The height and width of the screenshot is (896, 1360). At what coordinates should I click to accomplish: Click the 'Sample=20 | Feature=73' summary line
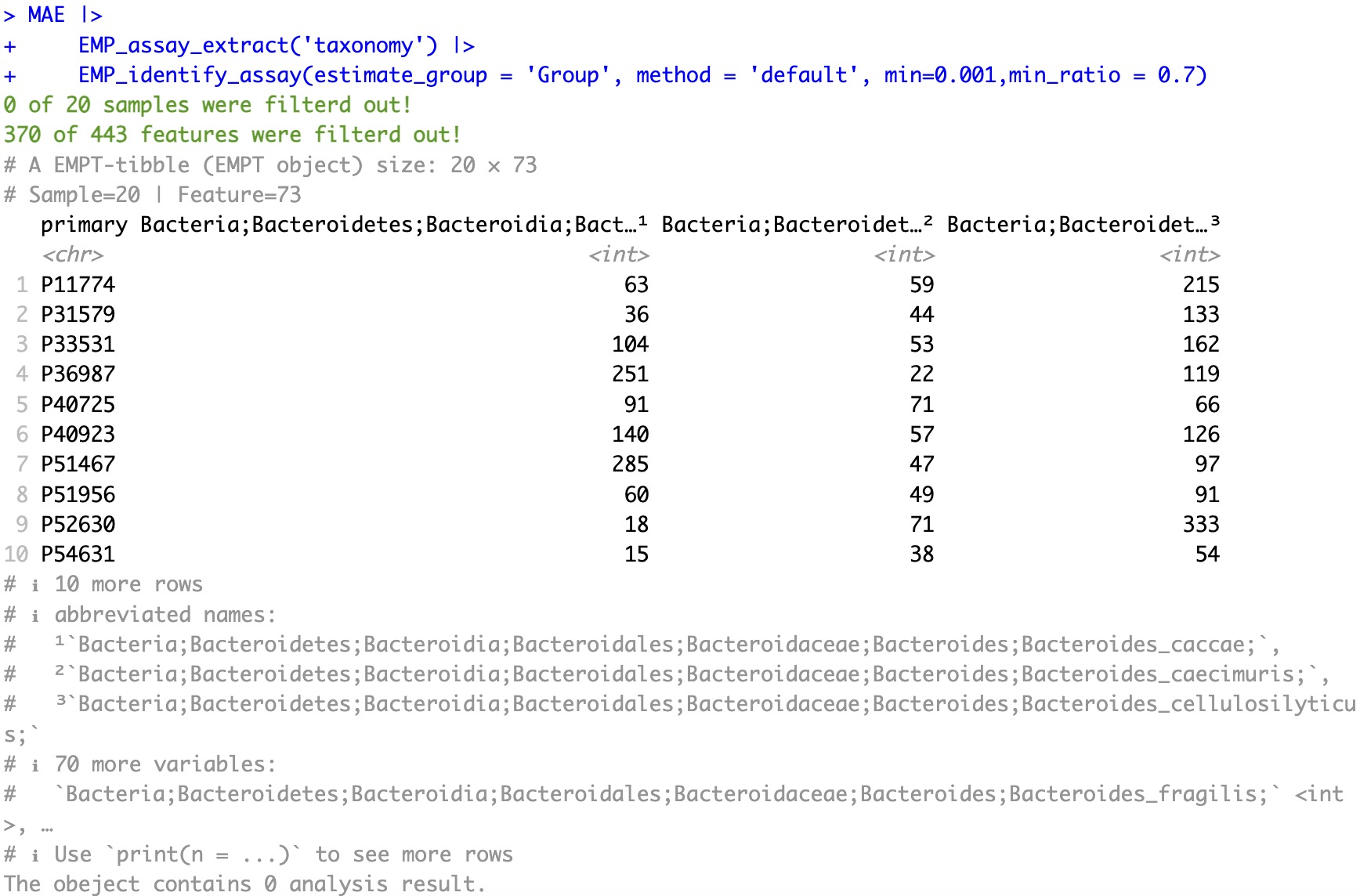[153, 195]
